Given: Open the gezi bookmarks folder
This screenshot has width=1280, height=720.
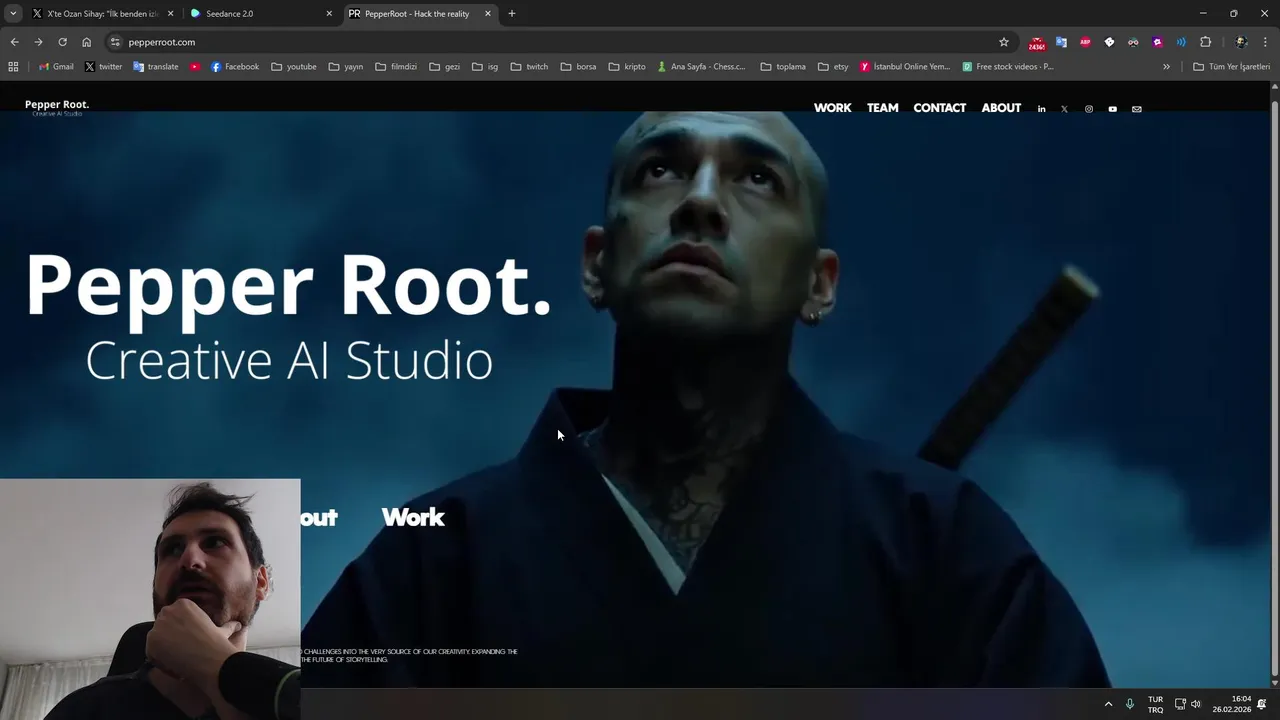Looking at the screenshot, I should (x=445, y=67).
